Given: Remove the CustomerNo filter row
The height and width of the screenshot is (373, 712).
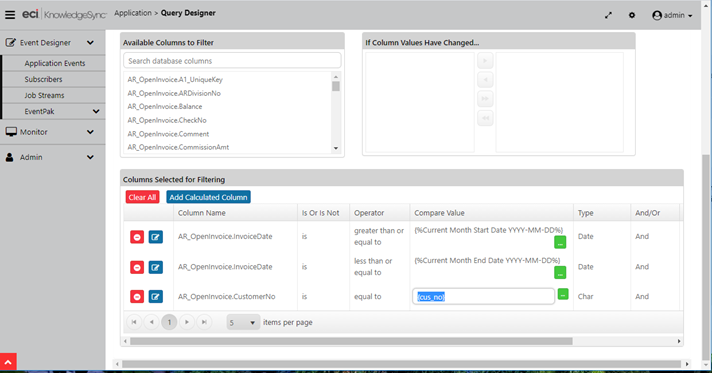Looking at the screenshot, I should pyautogui.click(x=137, y=297).
